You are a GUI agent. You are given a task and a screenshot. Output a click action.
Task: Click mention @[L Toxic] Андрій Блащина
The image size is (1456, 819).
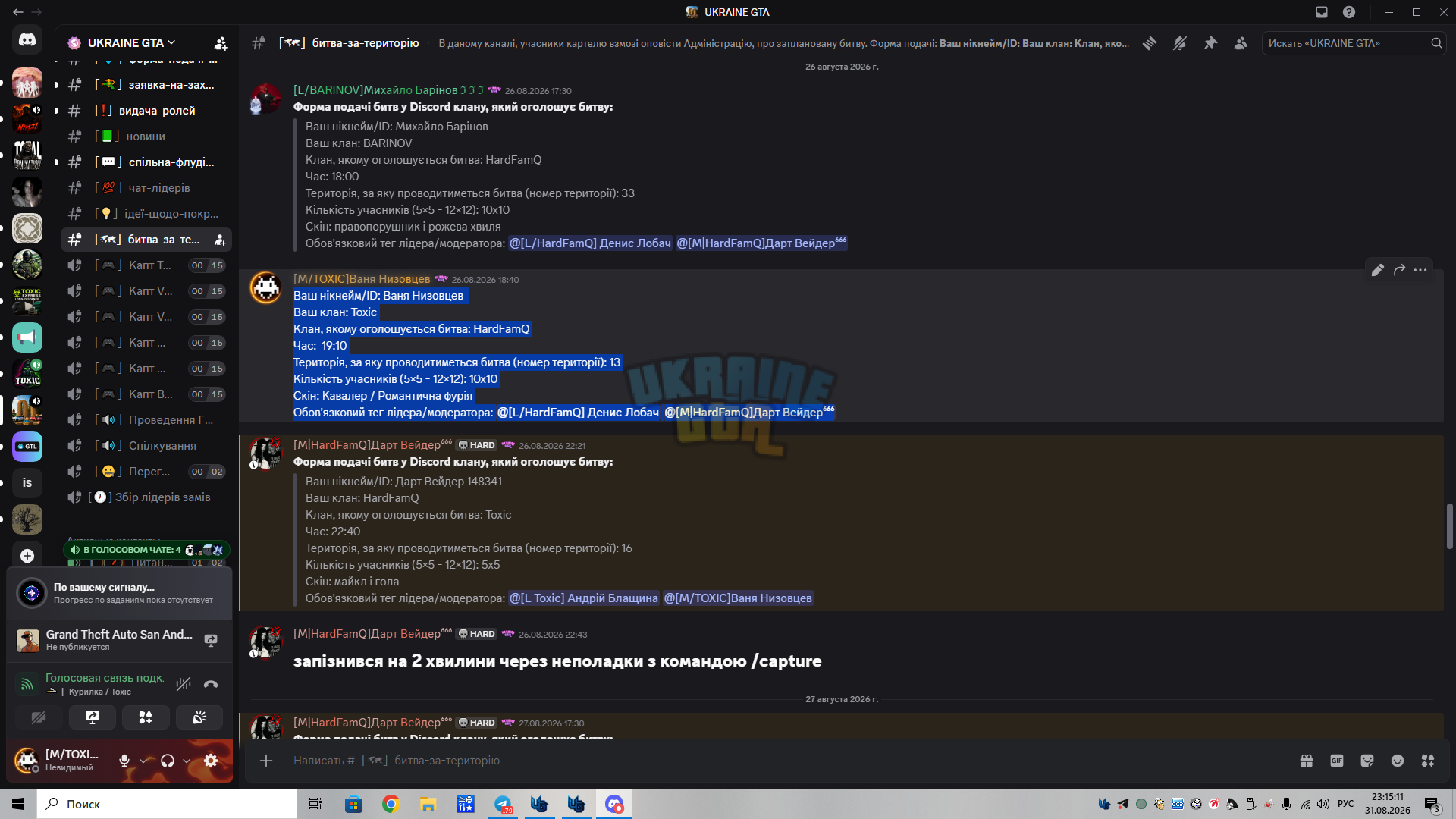point(584,598)
